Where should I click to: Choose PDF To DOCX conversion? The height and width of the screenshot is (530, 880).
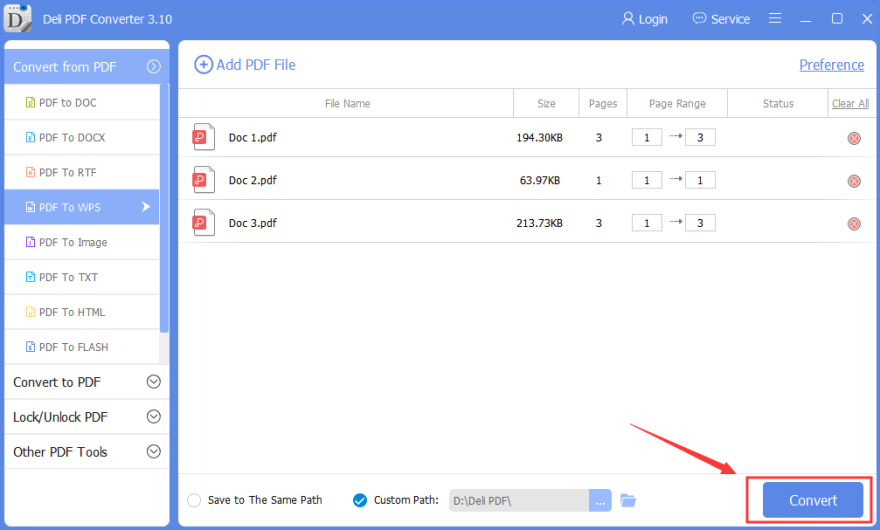tap(82, 137)
